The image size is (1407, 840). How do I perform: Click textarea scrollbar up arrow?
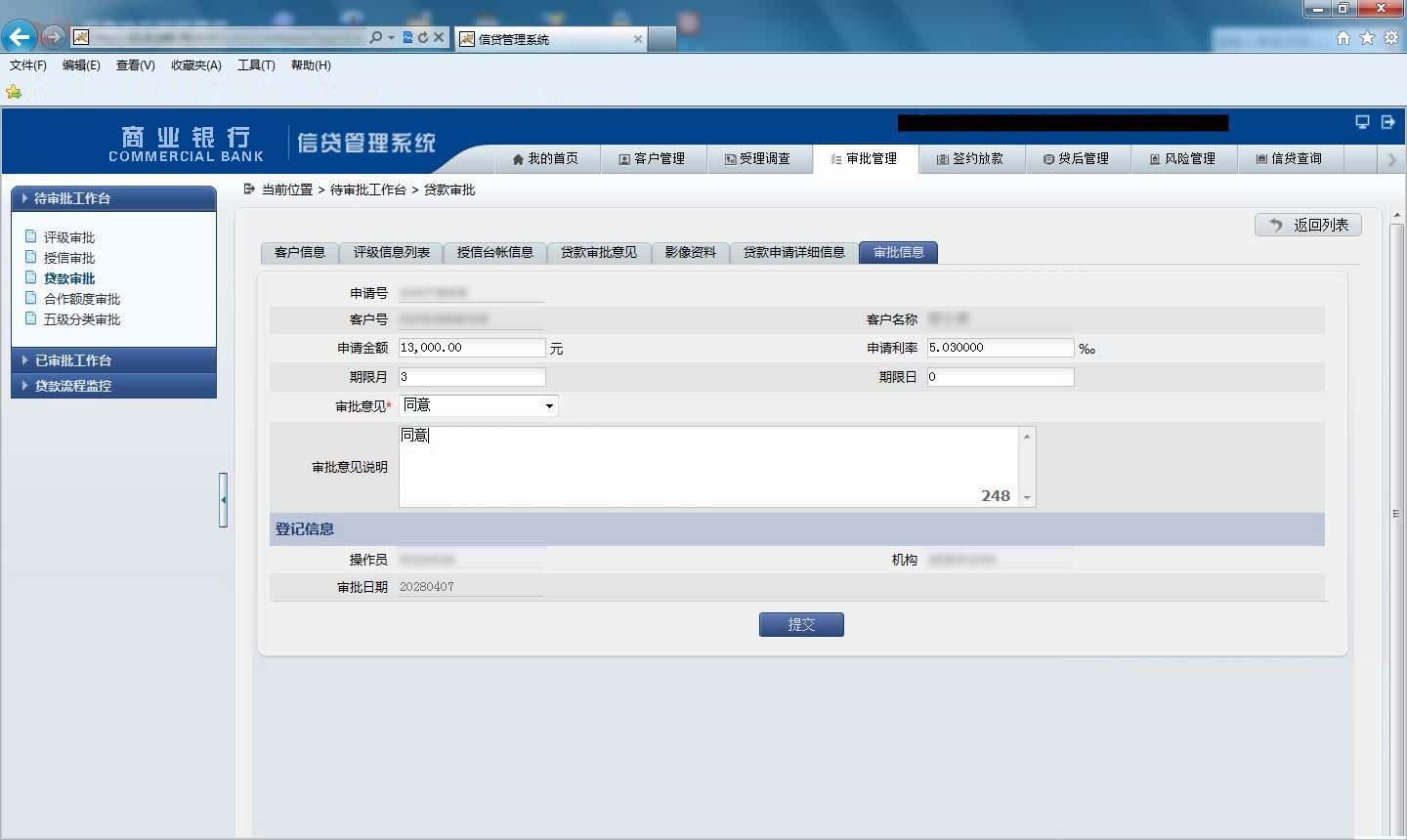click(x=1027, y=436)
